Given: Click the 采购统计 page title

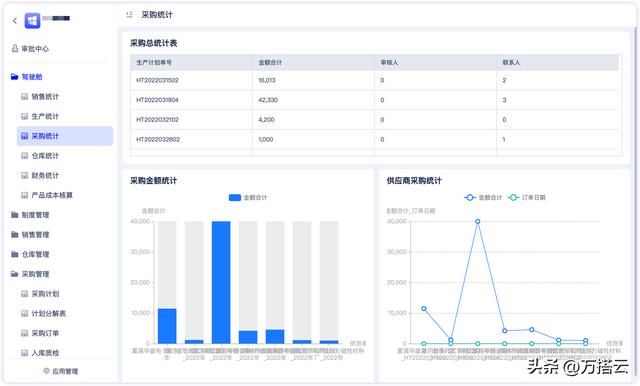Looking at the screenshot, I should (x=157, y=15).
